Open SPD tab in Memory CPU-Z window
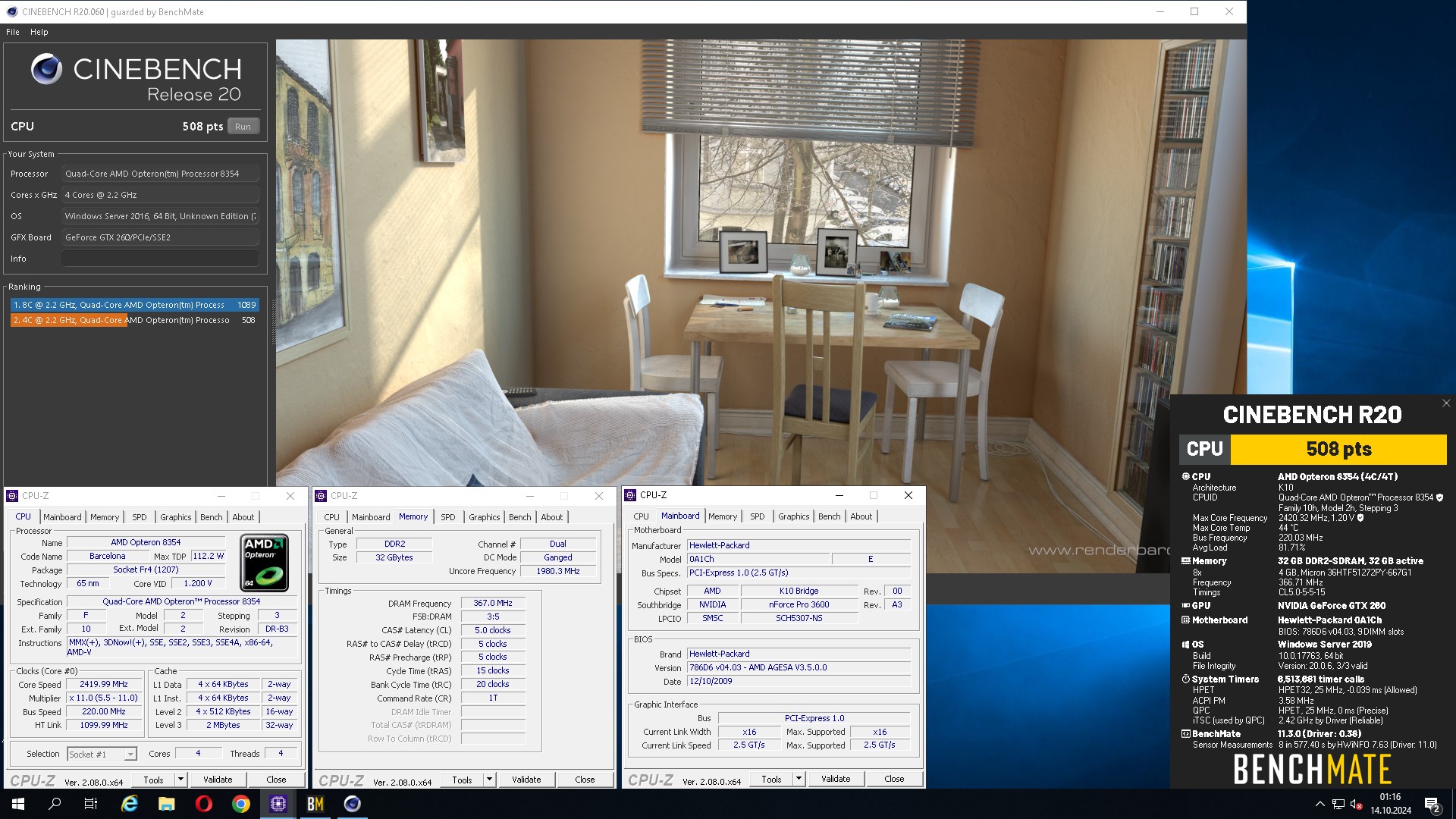The image size is (1456, 819). point(448,517)
